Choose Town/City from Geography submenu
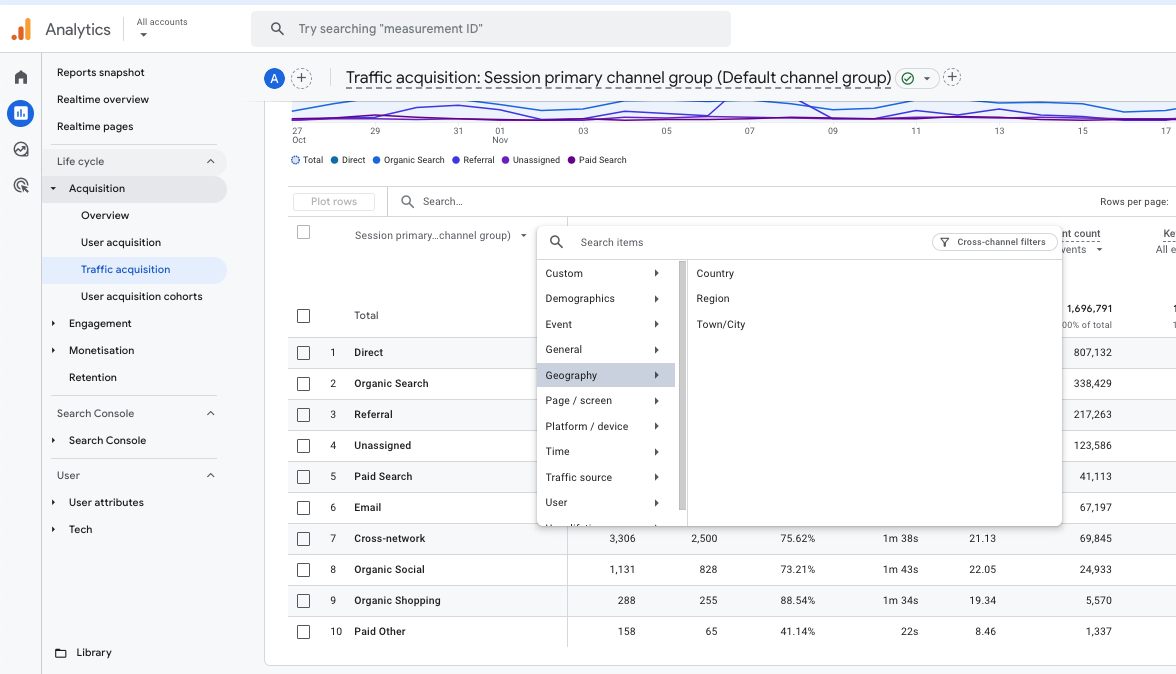This screenshot has height=674, width=1176. coord(721,325)
